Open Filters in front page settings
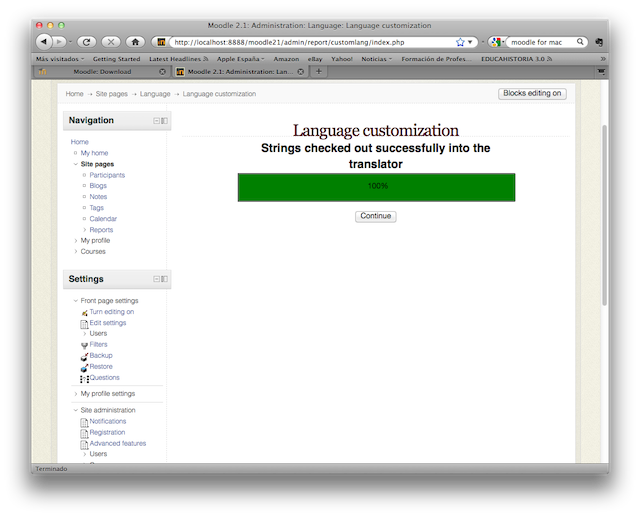Image resolution: width=640 pixels, height=517 pixels. [98, 345]
